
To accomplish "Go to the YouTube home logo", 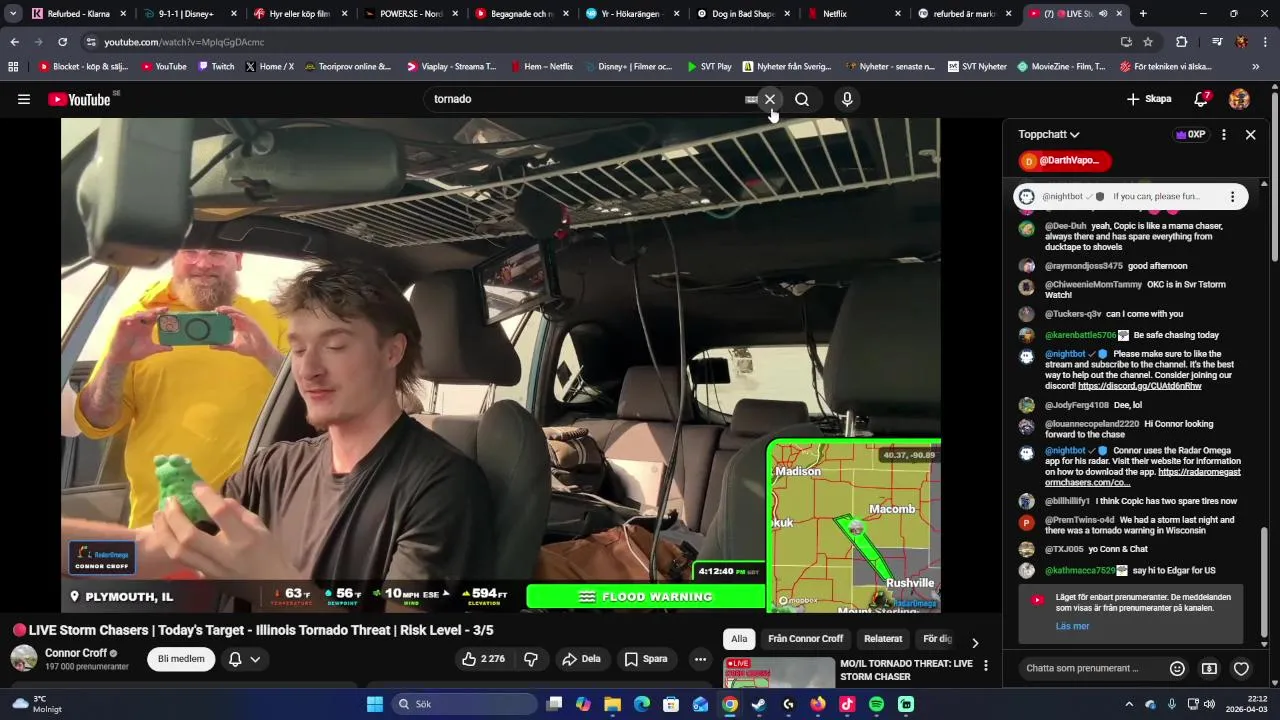I will 79,99.
